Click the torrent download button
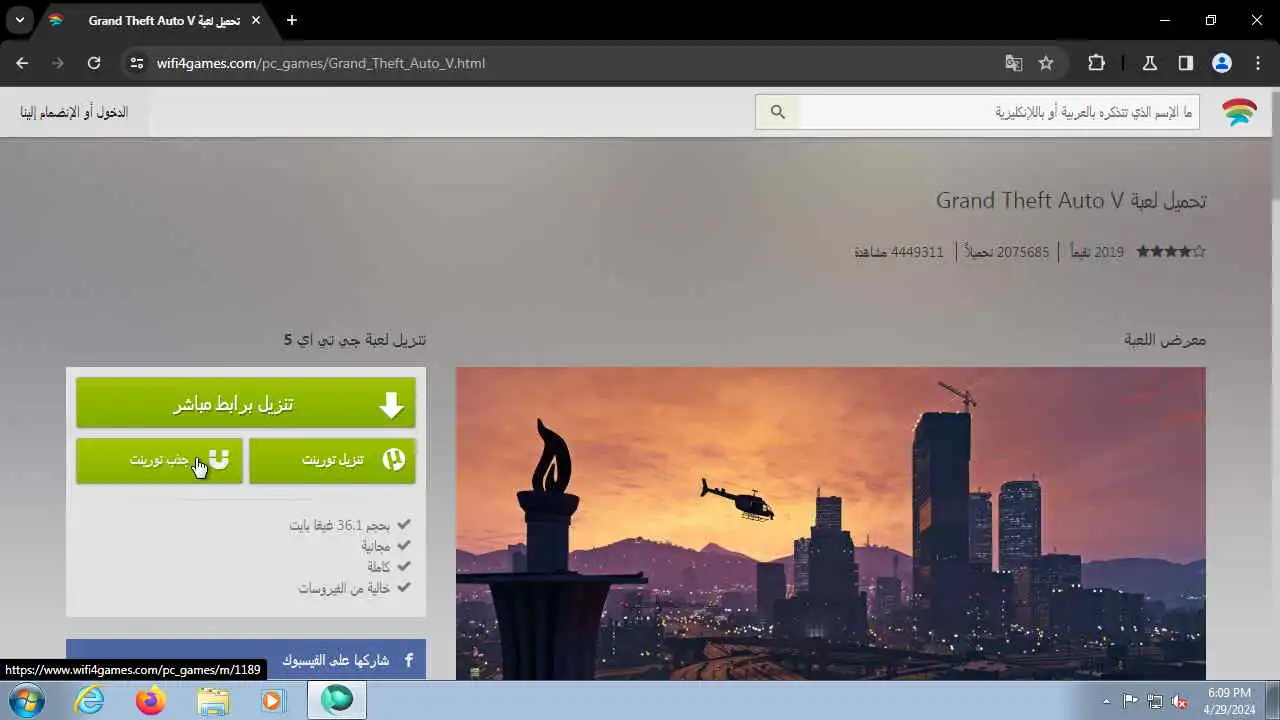This screenshot has height=720, width=1280. pyautogui.click(x=332, y=460)
